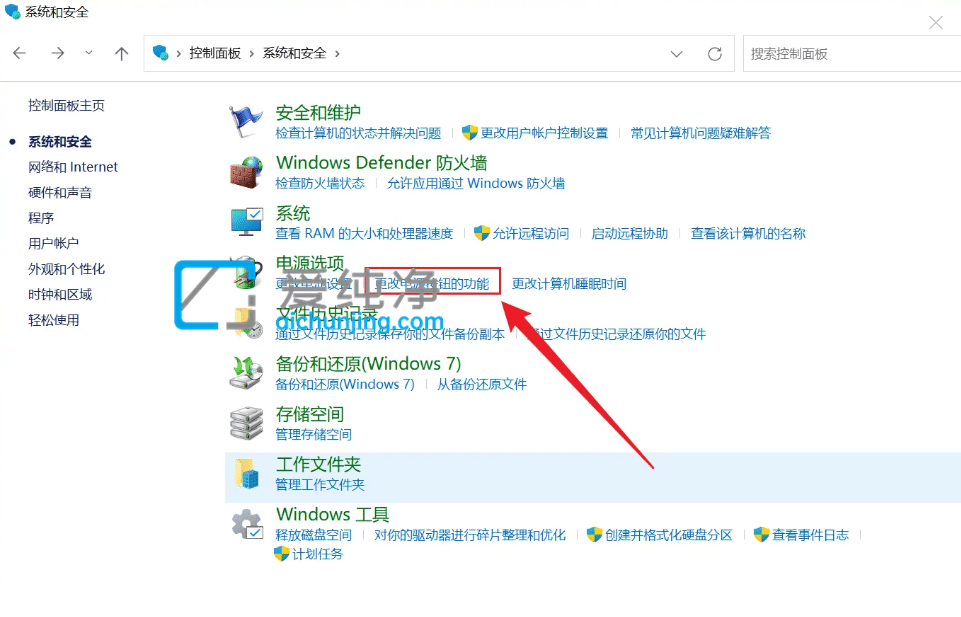Refresh the Control Panel view
The height and width of the screenshot is (617, 961).
click(715, 54)
